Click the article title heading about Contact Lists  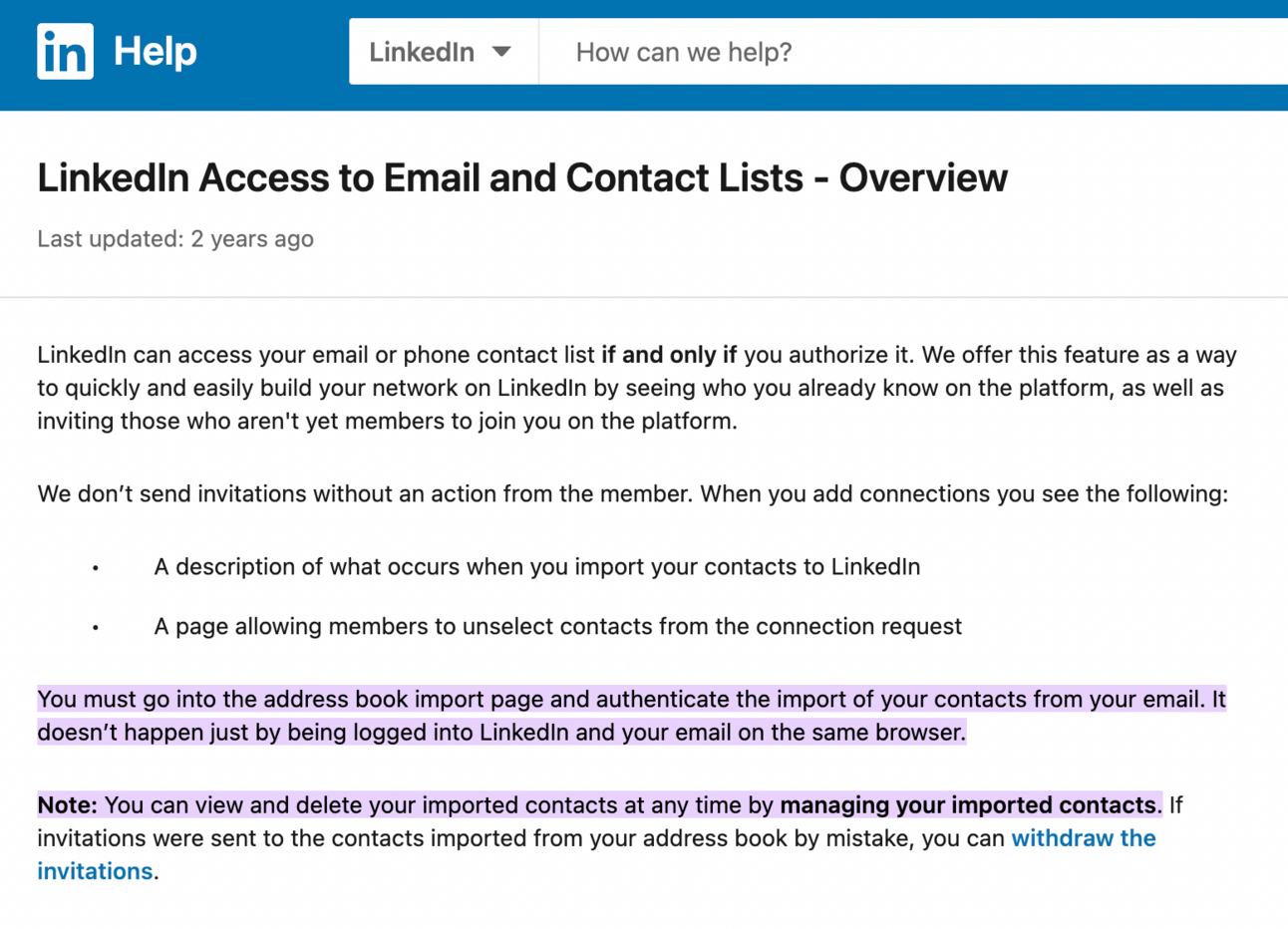[x=522, y=177]
